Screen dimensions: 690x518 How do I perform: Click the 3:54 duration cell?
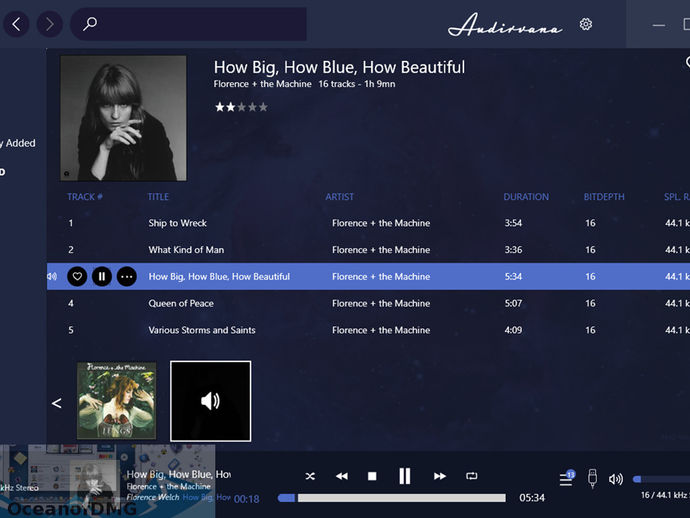[x=513, y=223]
